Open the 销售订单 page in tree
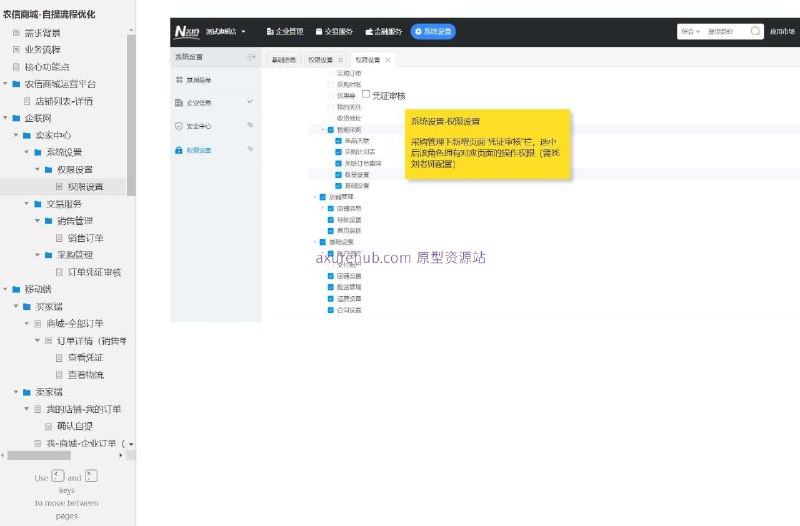The height and width of the screenshot is (526, 800). coord(86,238)
